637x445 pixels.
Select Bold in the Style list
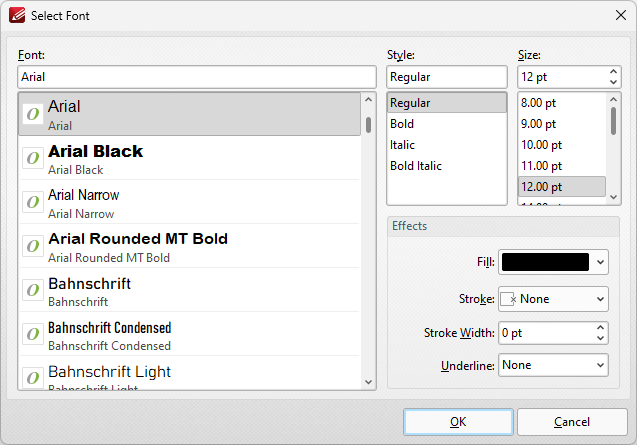pyautogui.click(x=447, y=124)
